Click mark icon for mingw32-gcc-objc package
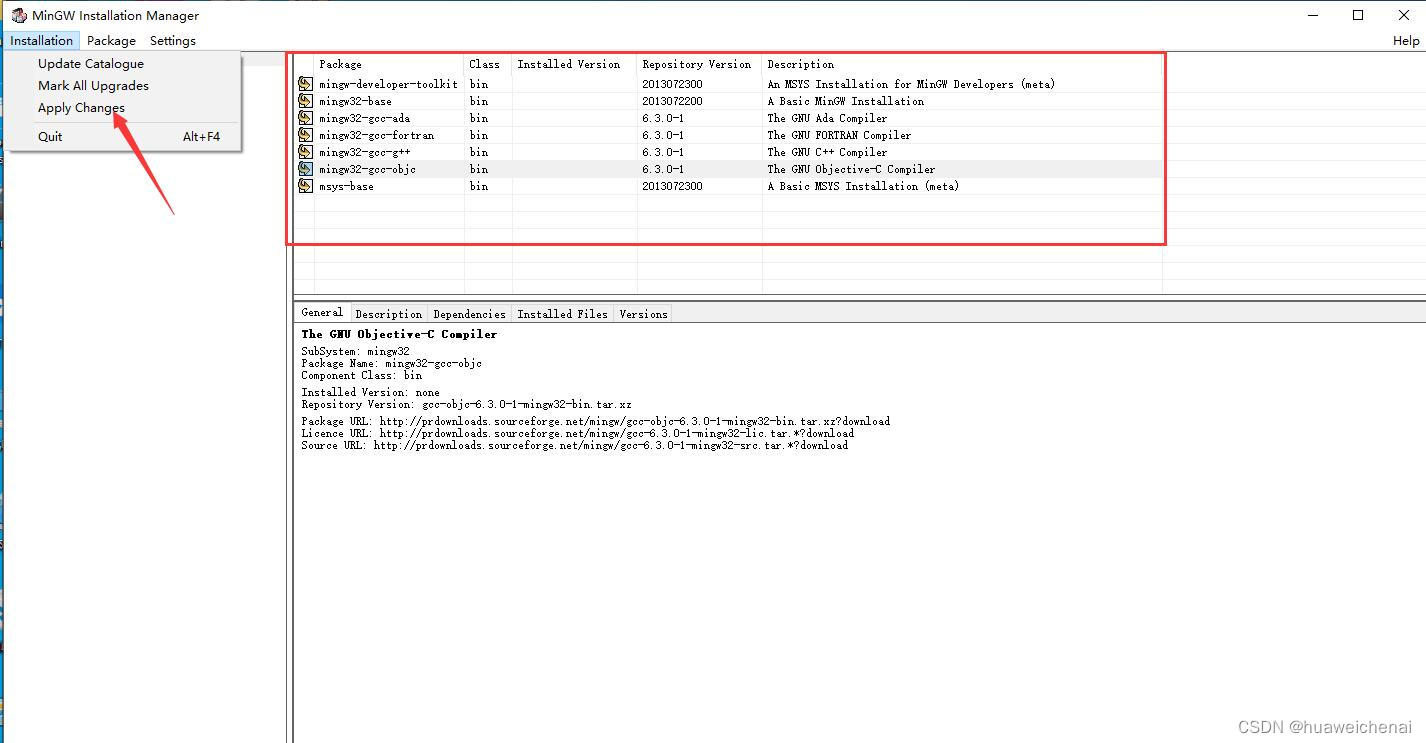Image resolution: width=1426 pixels, height=743 pixels. (305, 169)
